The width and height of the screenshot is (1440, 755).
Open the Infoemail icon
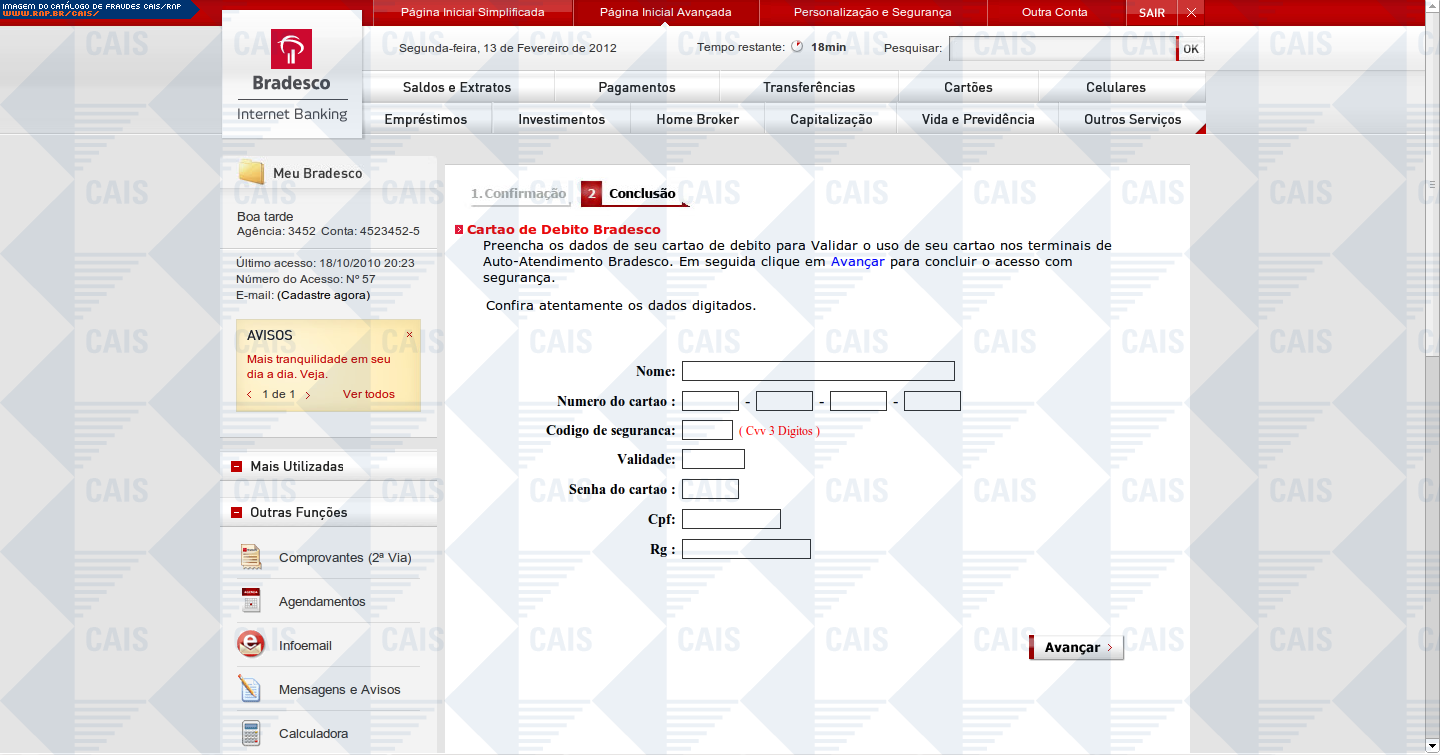coord(251,645)
